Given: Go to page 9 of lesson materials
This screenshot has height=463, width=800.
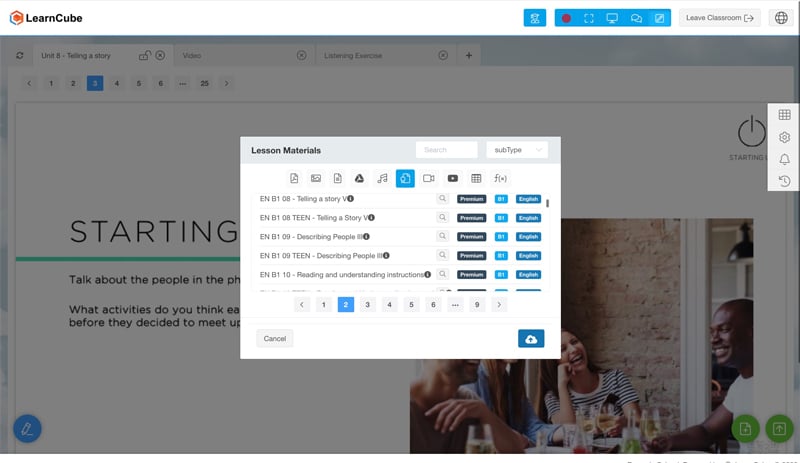Looking at the screenshot, I should [477, 305].
